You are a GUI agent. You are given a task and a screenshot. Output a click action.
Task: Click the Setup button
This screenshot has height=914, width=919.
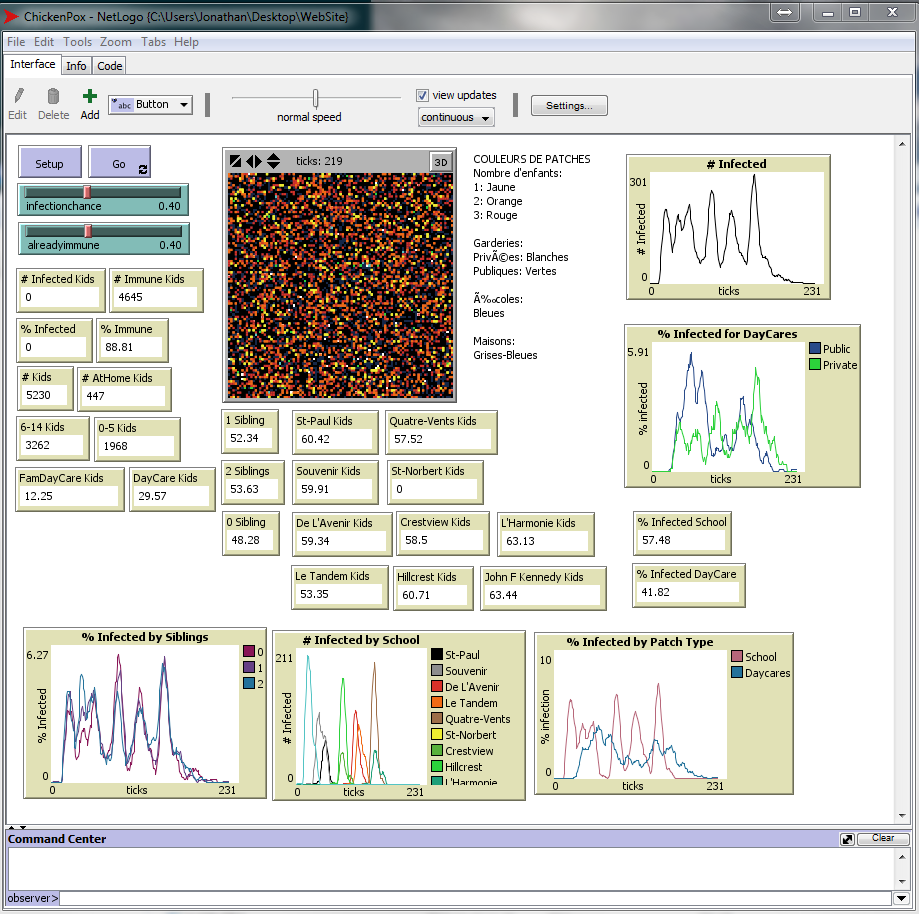[50, 162]
